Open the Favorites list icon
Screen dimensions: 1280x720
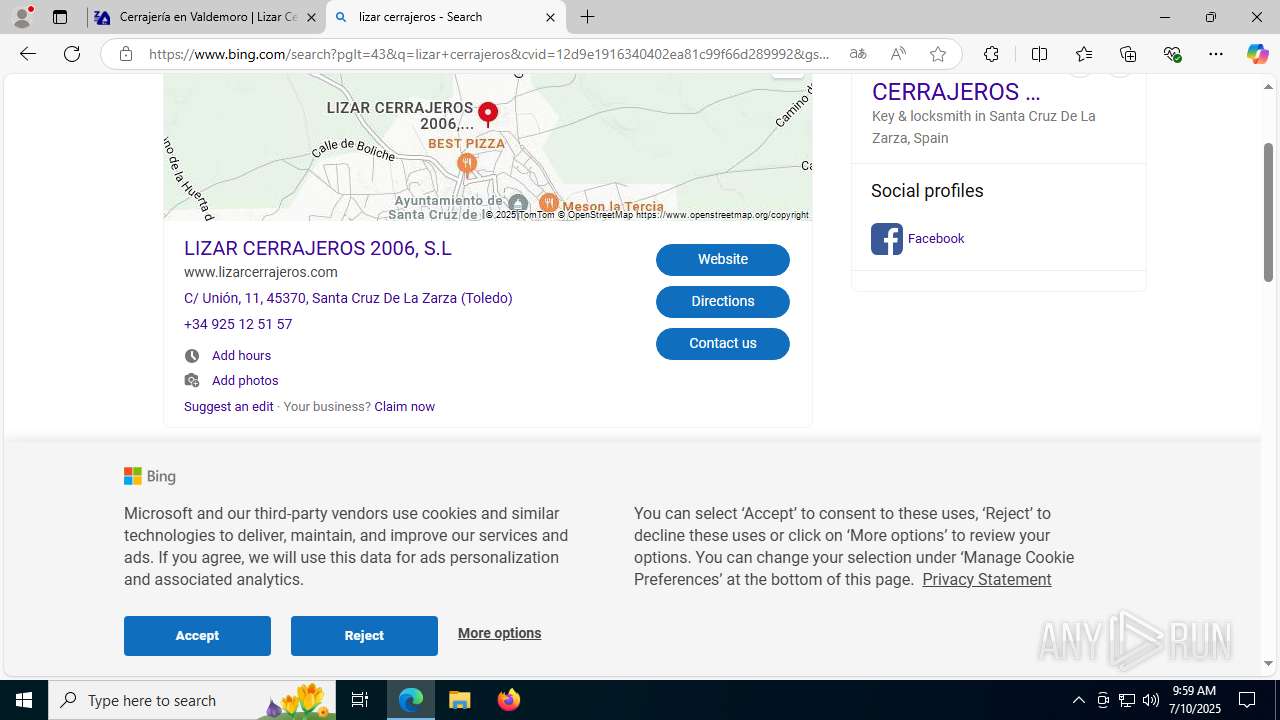pyautogui.click(x=1084, y=54)
